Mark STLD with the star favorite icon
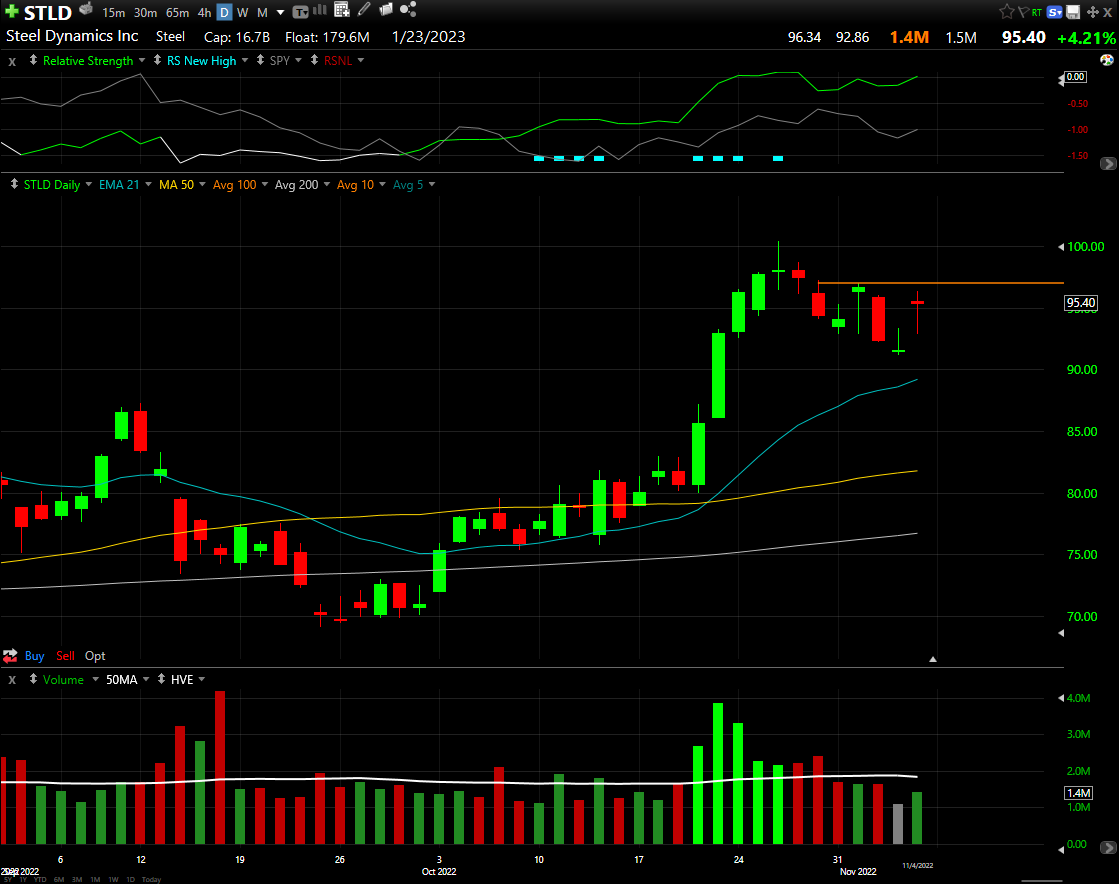The width and height of the screenshot is (1119, 884). pos(1006,11)
